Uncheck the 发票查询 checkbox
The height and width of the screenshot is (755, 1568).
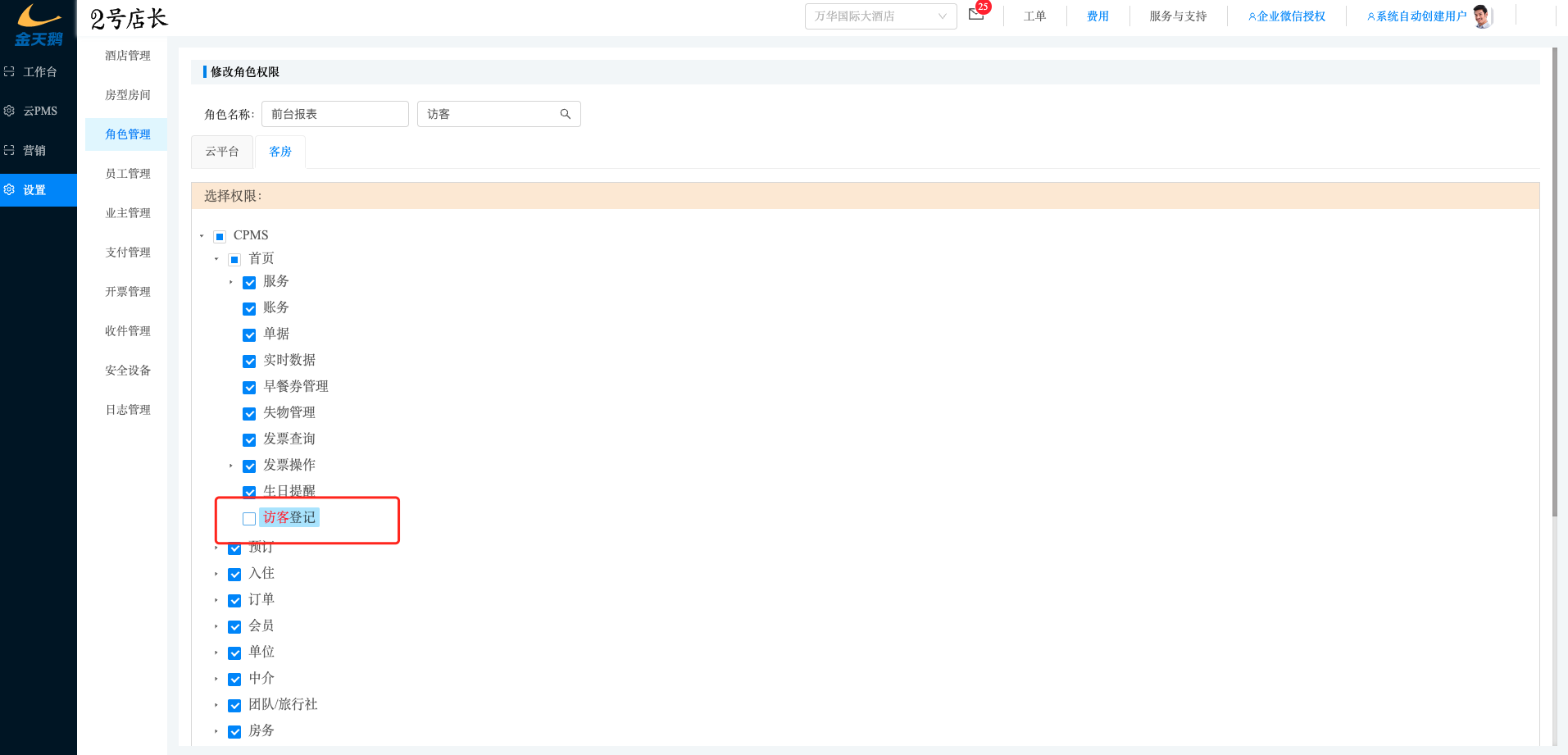[249, 440]
